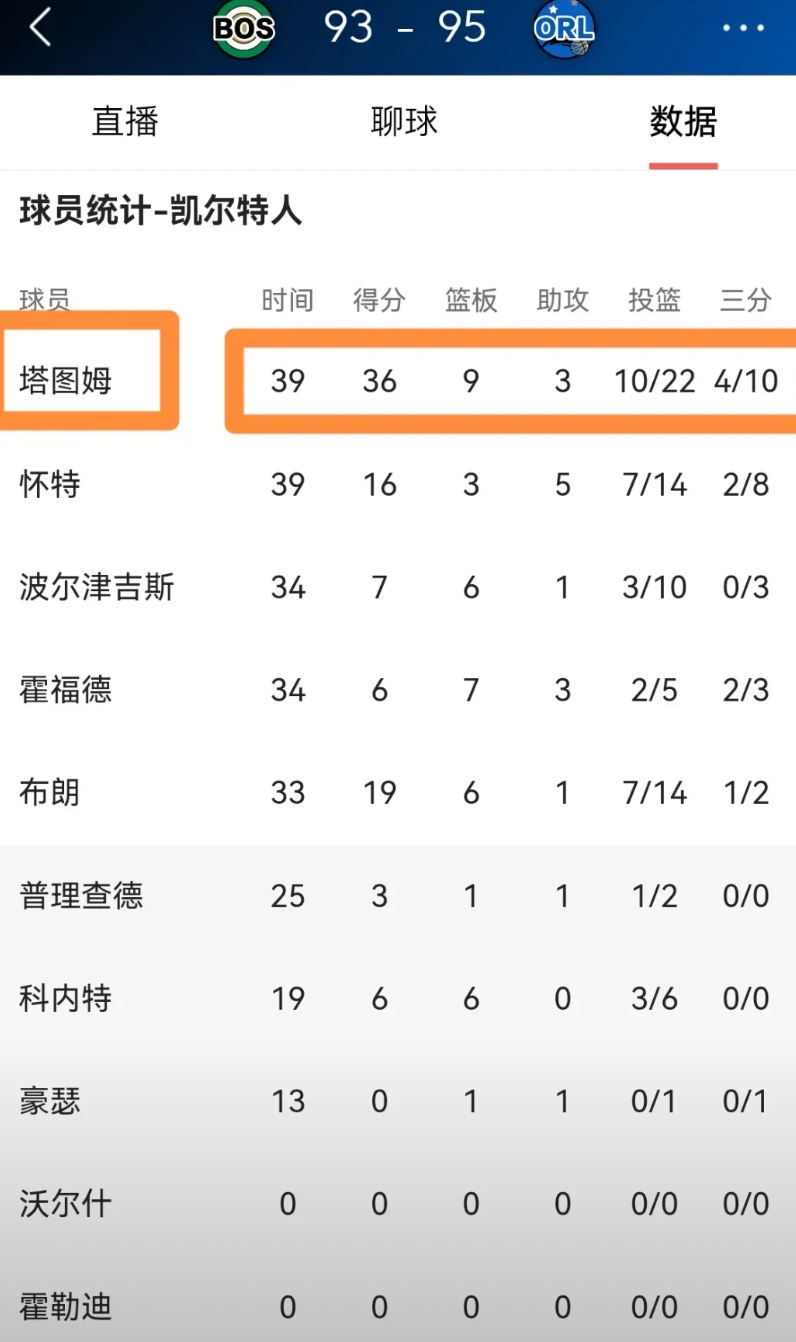796x1342 pixels.
Task: Select the 数据 tab
Action: tap(683, 122)
